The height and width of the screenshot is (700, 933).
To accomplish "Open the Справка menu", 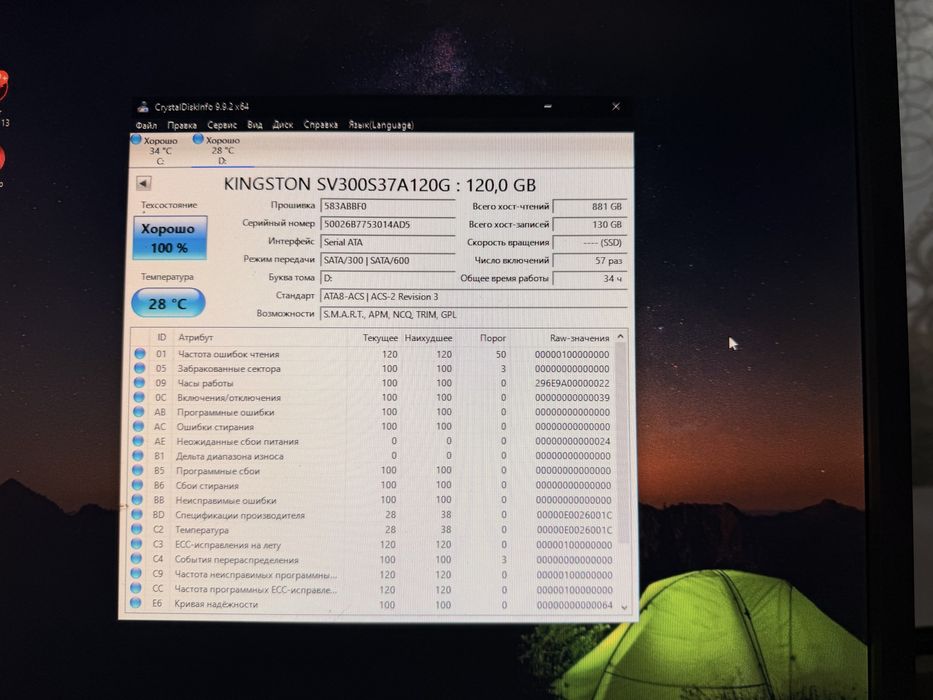I will click(321, 125).
